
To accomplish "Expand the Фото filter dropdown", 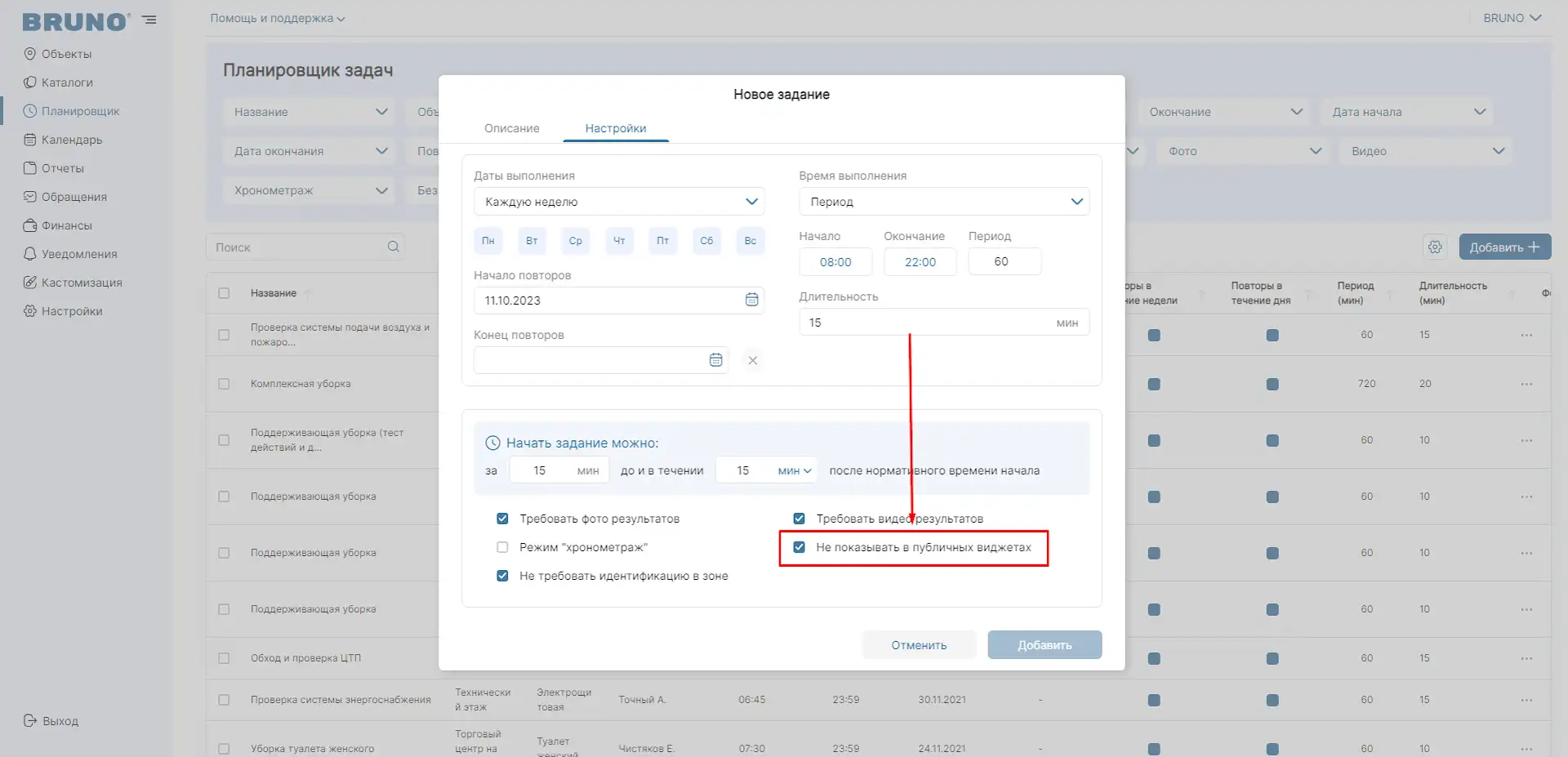I will click(1243, 151).
